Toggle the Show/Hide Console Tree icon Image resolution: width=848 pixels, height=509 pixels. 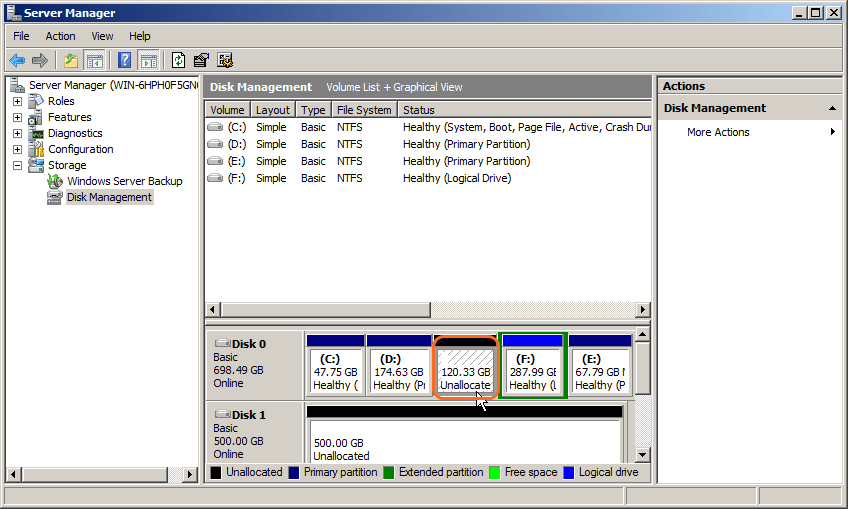[x=95, y=61]
